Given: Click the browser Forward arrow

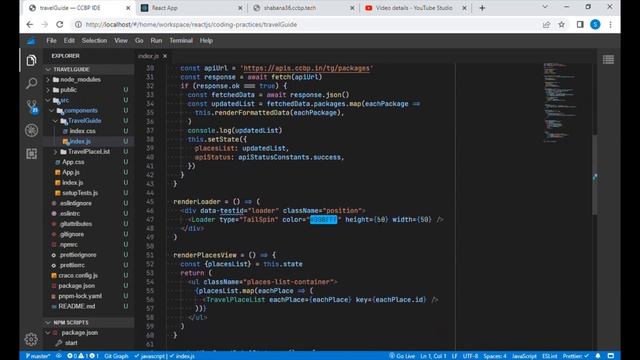Looking at the screenshot, I should [44, 24].
